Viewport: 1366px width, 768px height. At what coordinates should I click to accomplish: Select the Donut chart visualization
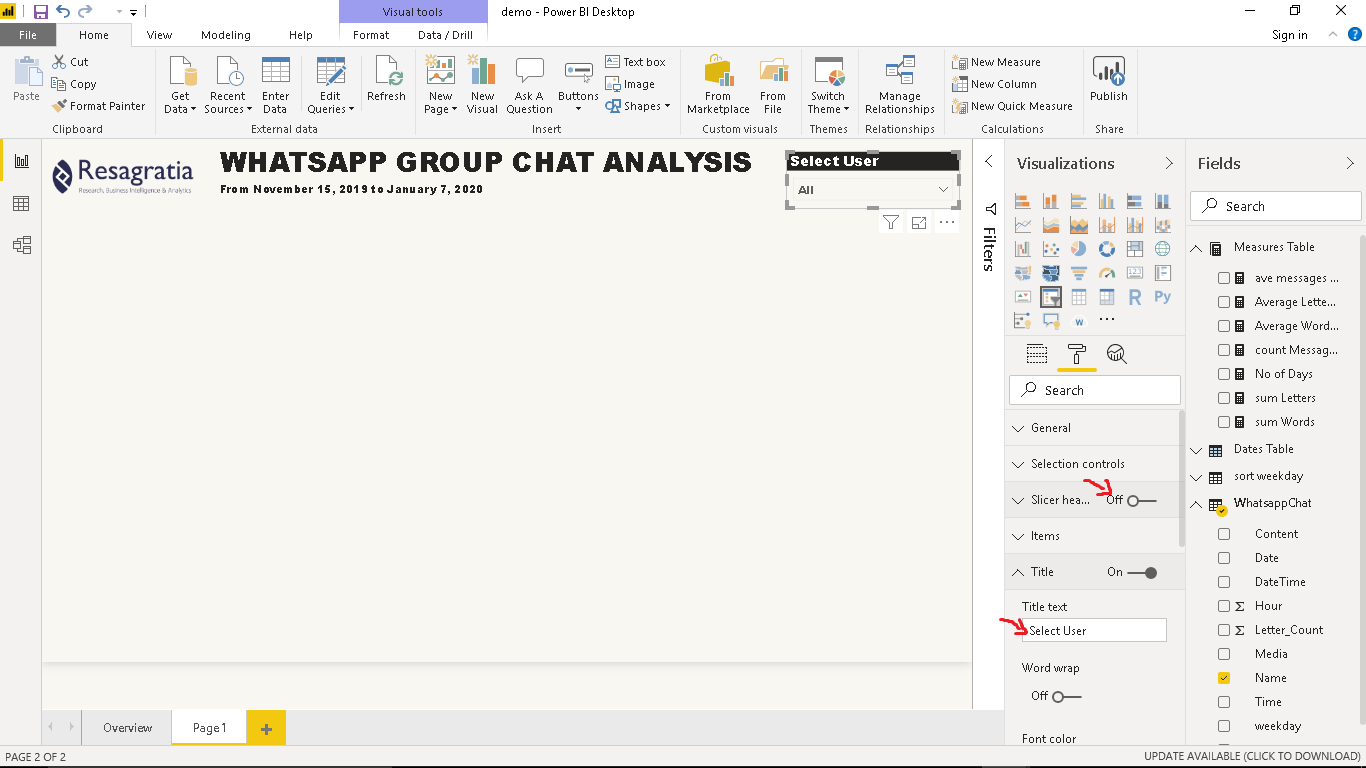pyautogui.click(x=1106, y=249)
